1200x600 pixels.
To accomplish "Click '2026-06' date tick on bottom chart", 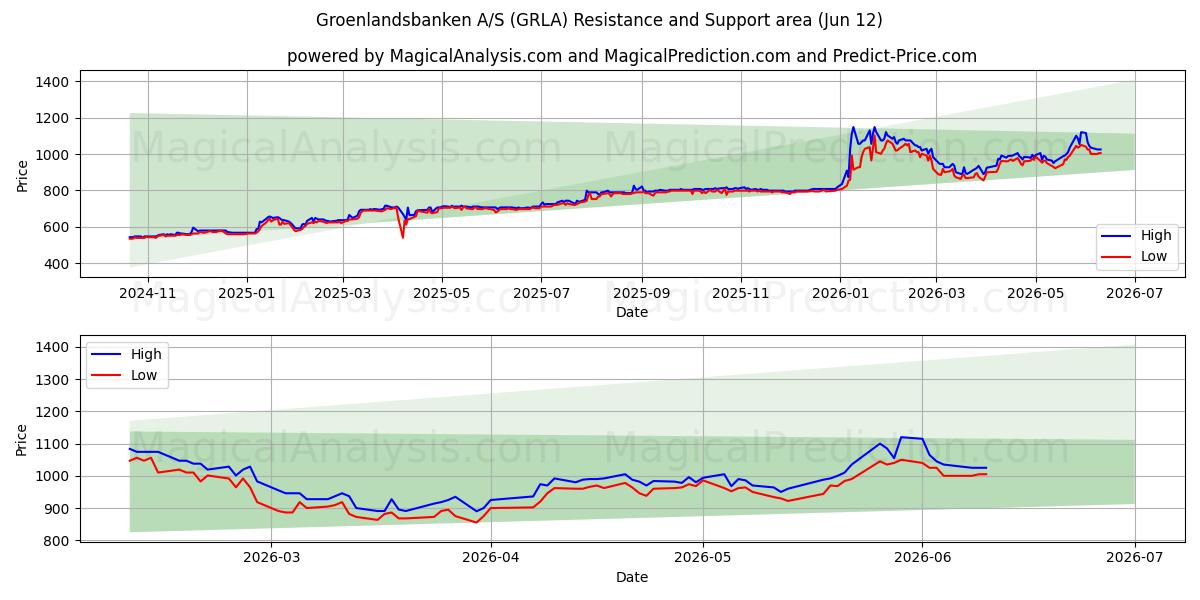I will click(922, 560).
